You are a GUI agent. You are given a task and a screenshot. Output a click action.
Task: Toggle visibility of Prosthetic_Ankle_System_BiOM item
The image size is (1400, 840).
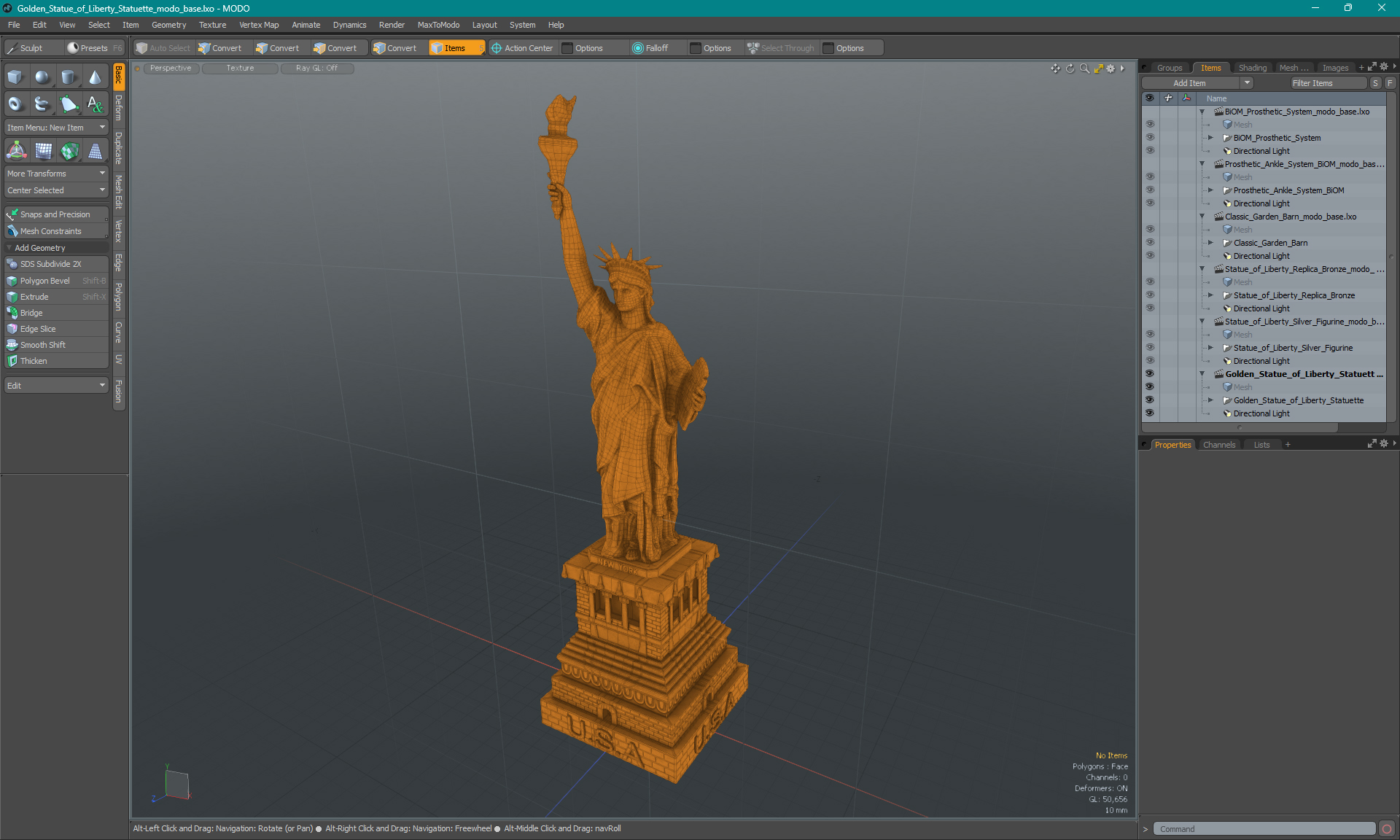coord(1150,190)
